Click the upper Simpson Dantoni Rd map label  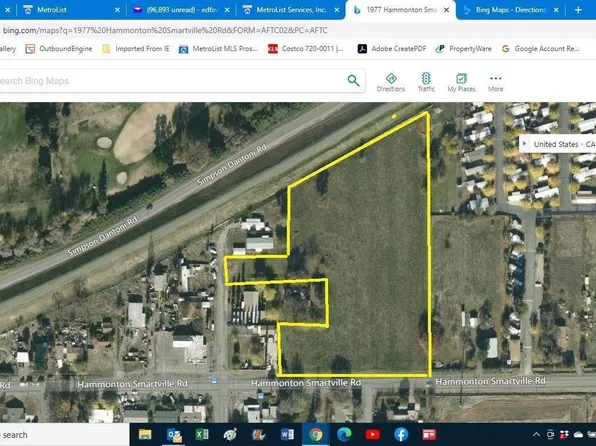tap(232, 165)
